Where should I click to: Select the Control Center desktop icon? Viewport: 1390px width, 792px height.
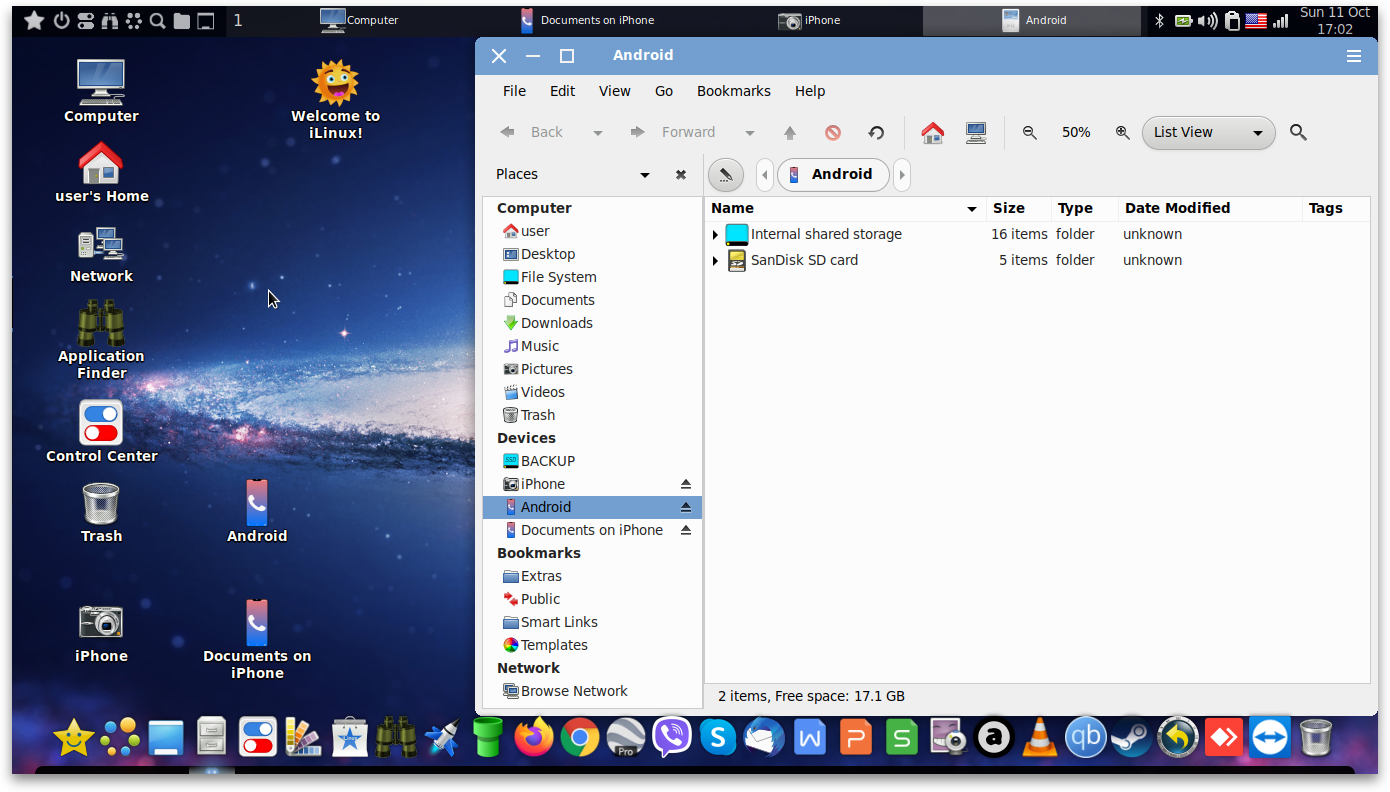[x=101, y=431]
